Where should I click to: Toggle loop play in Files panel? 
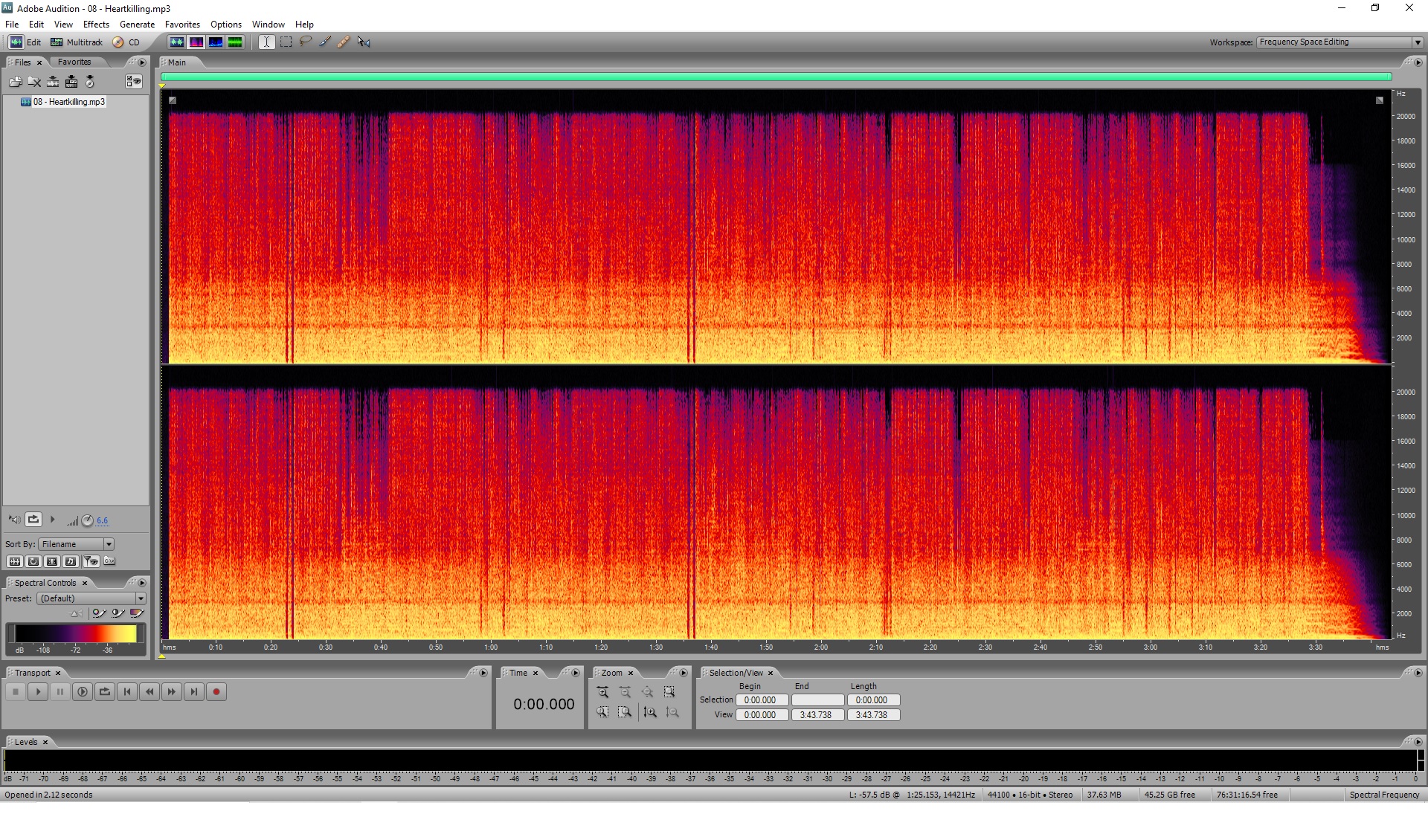[x=33, y=520]
